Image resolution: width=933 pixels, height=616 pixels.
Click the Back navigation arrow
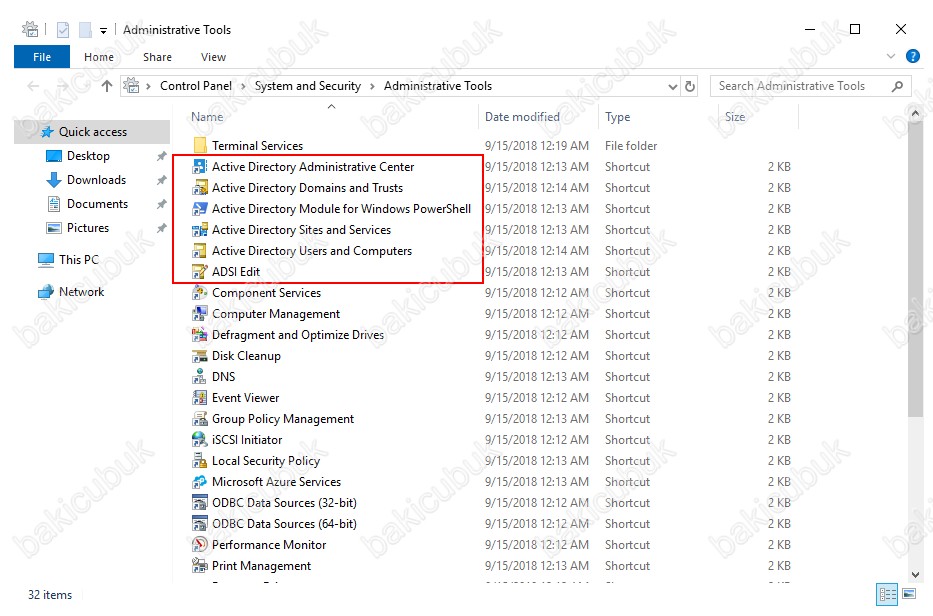tap(33, 86)
